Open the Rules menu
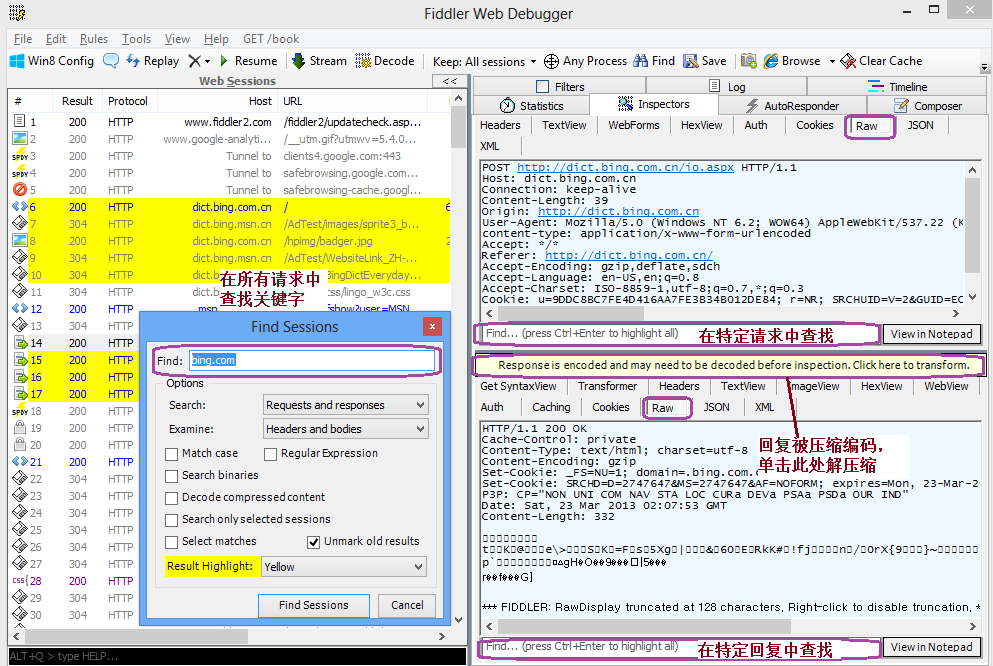Viewport: 993px width, 666px height. tap(94, 39)
